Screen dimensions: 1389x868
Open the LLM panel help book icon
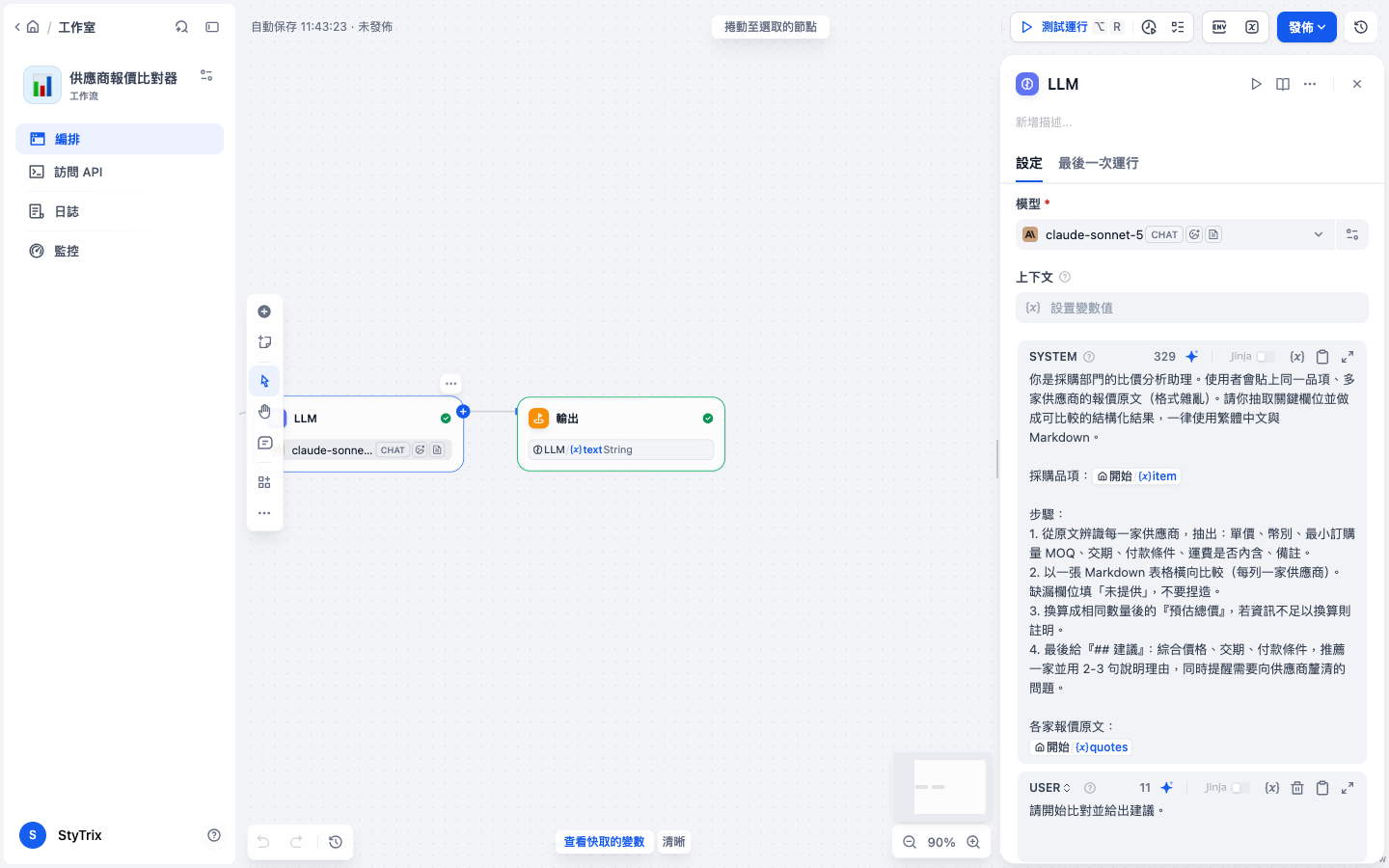point(1283,84)
